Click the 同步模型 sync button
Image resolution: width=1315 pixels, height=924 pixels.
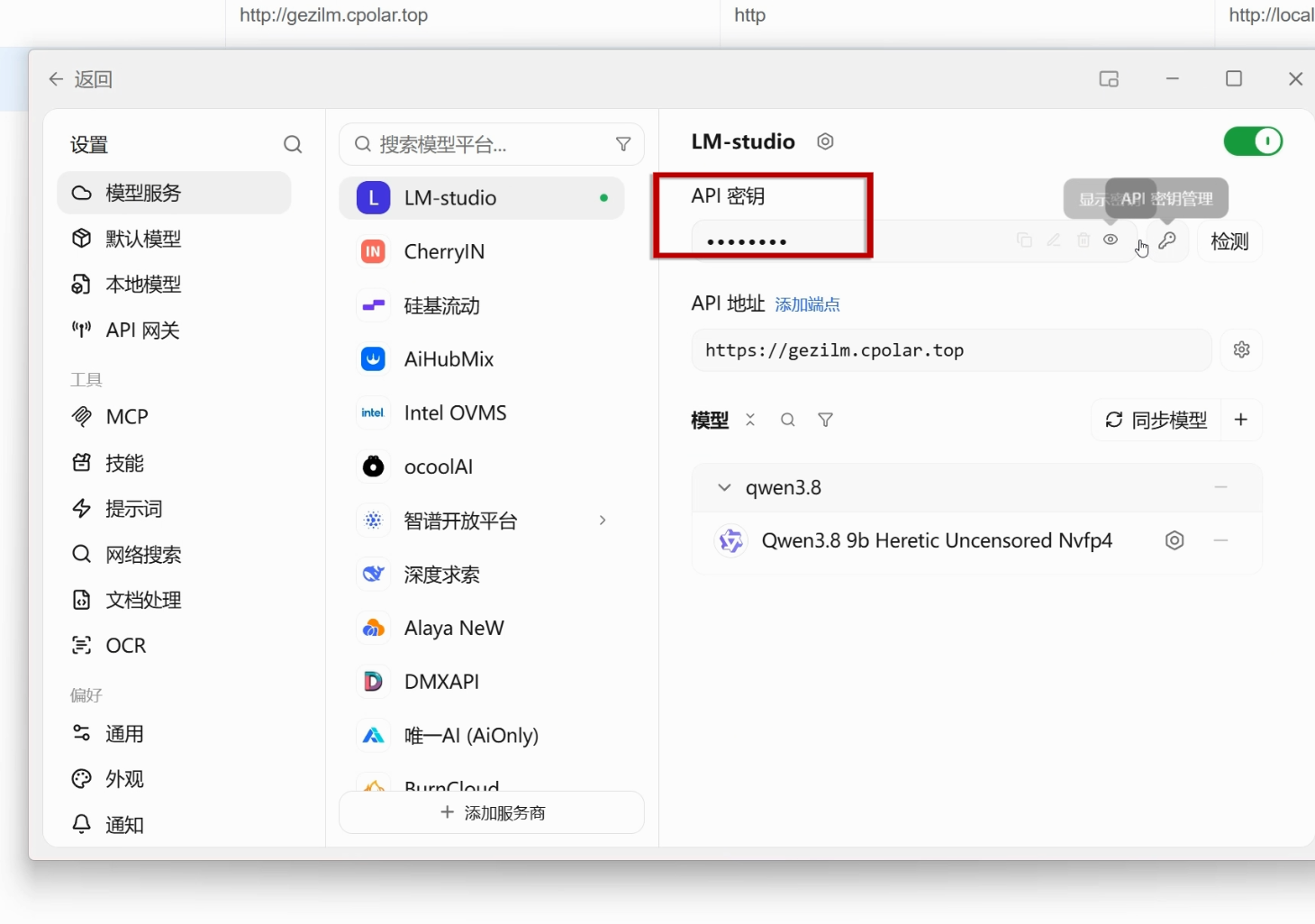tap(1156, 420)
